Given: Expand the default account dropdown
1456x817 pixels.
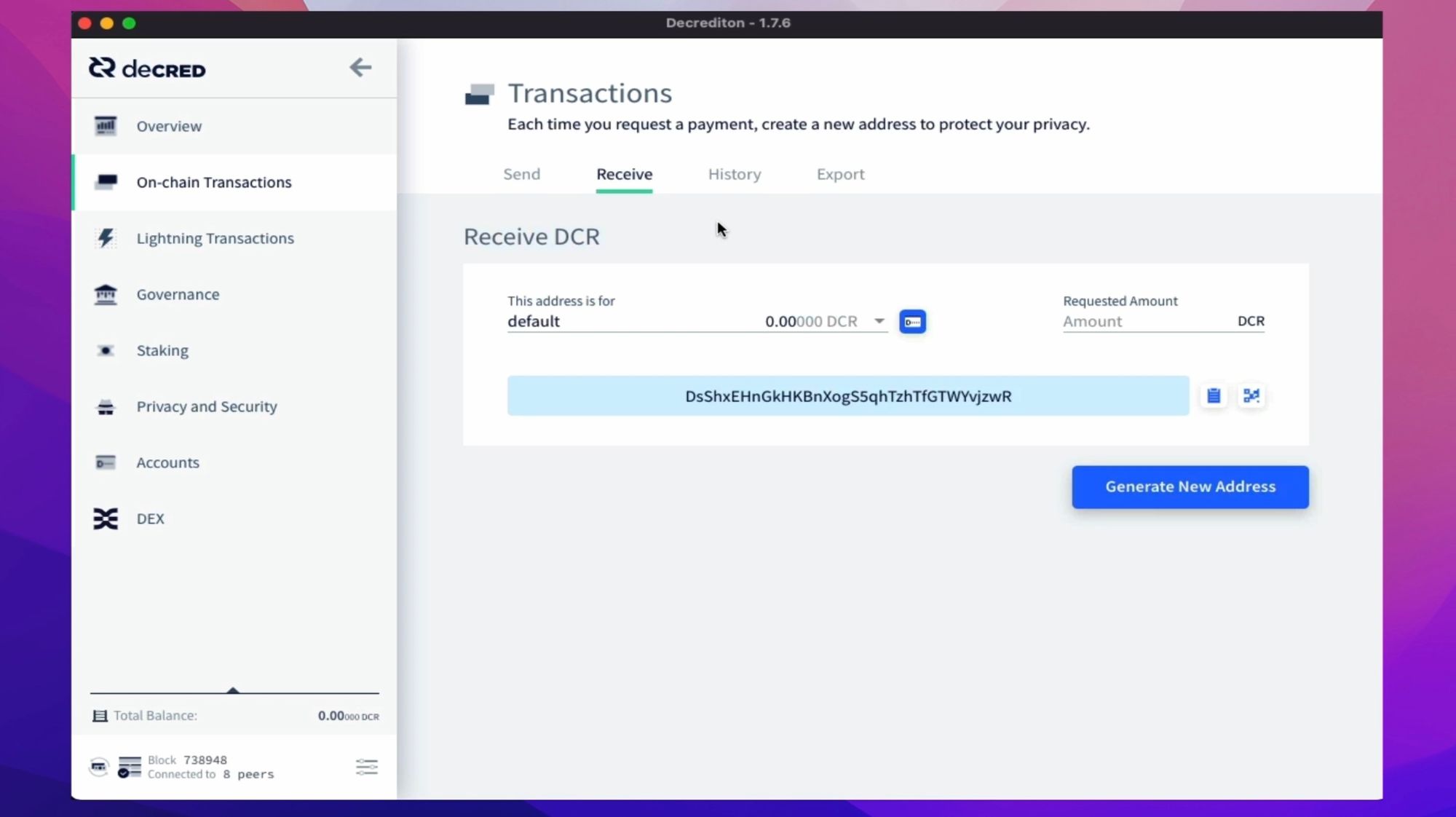Looking at the screenshot, I should click(x=879, y=321).
